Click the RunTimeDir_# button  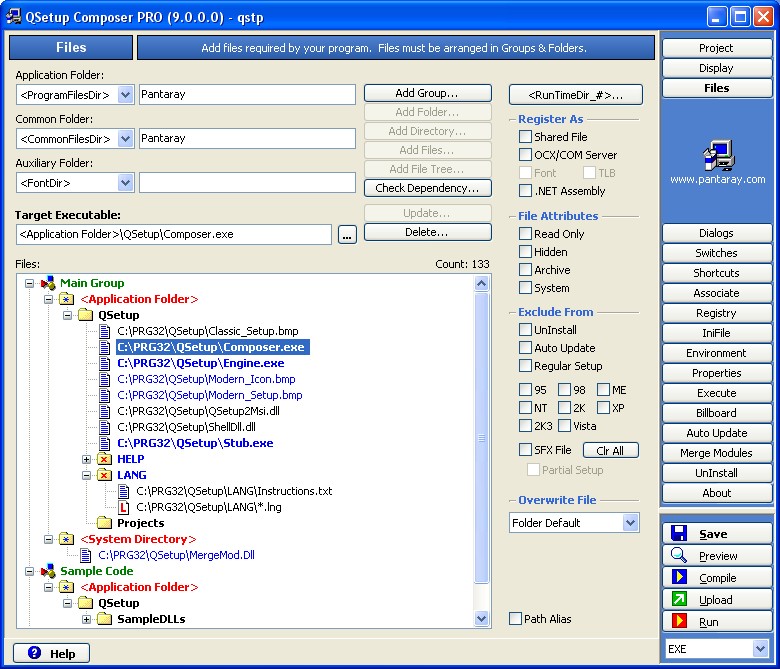pyautogui.click(x=576, y=95)
